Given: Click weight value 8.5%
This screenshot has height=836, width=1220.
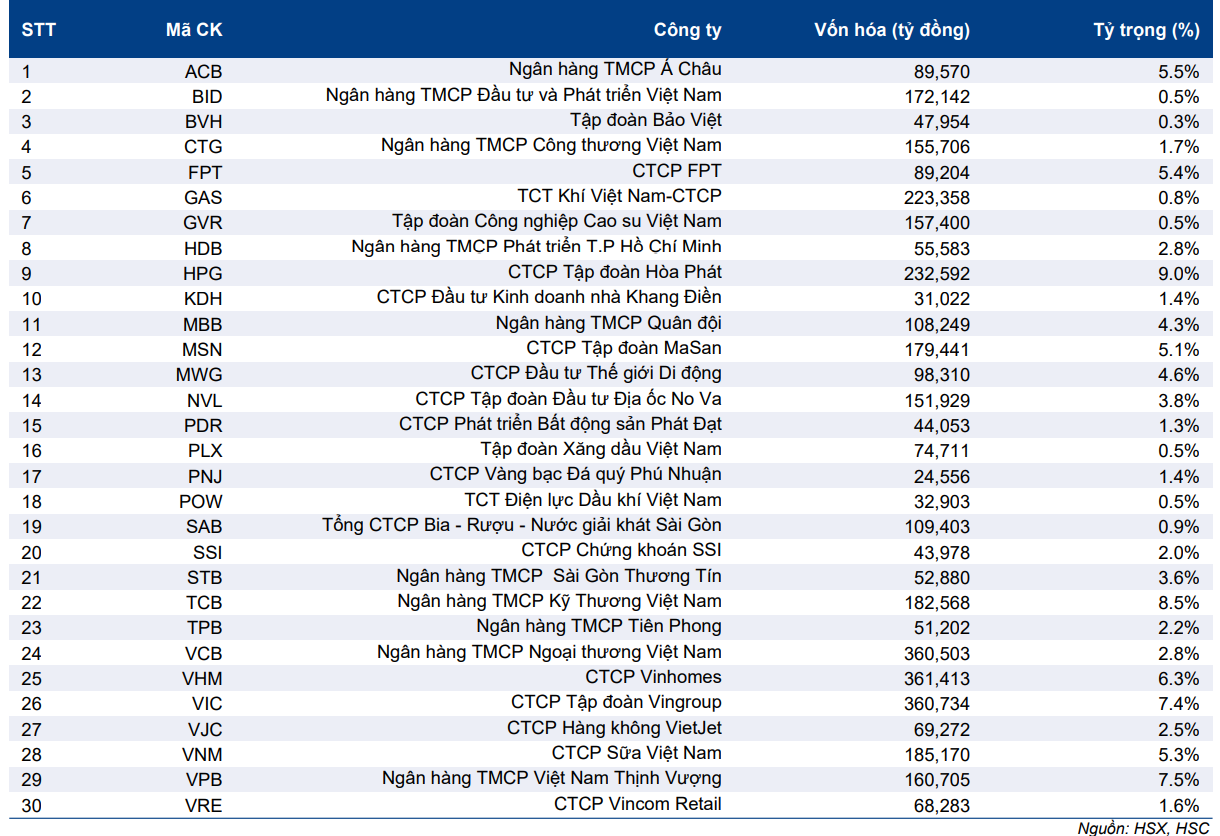Looking at the screenshot, I should tap(1179, 603).
